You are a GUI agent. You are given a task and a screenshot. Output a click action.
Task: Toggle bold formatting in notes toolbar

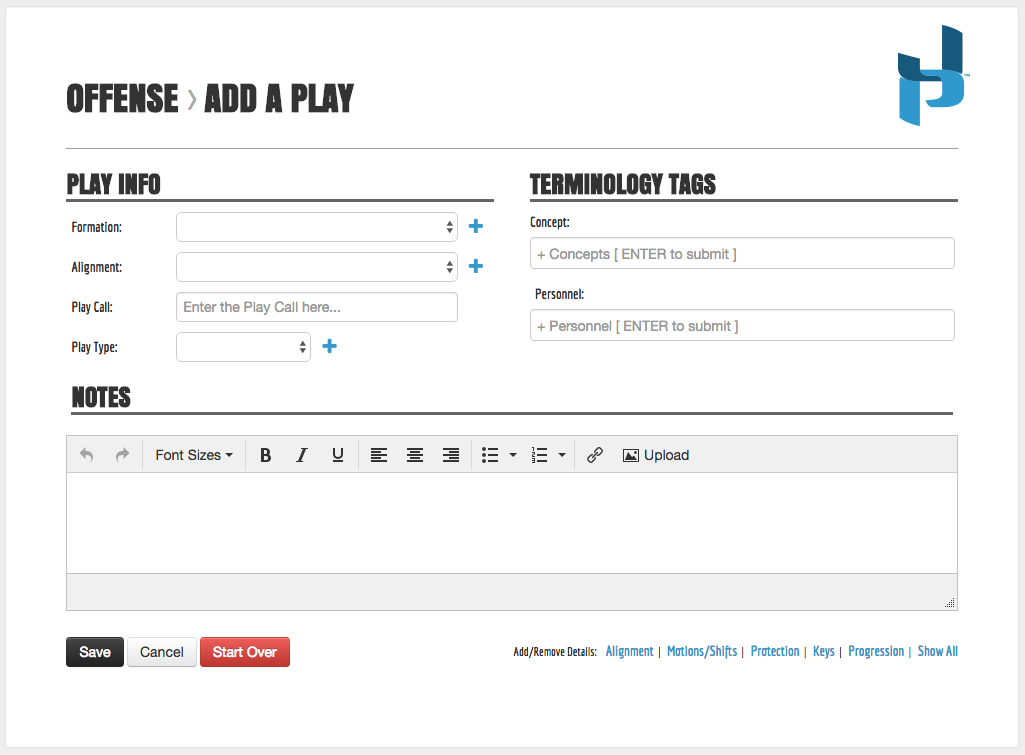(x=266, y=455)
